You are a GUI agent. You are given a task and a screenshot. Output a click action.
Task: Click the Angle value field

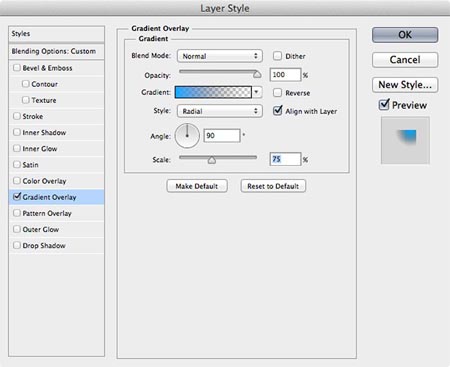[x=222, y=135]
